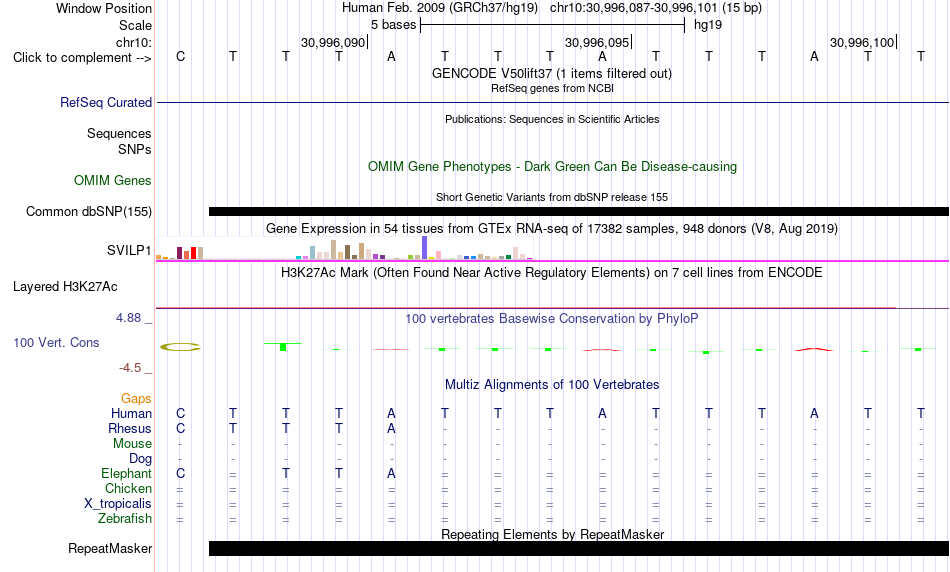Click the Basewise Conservation by PhyloP title
Viewport: 950px width, 572px height.
tap(552, 319)
